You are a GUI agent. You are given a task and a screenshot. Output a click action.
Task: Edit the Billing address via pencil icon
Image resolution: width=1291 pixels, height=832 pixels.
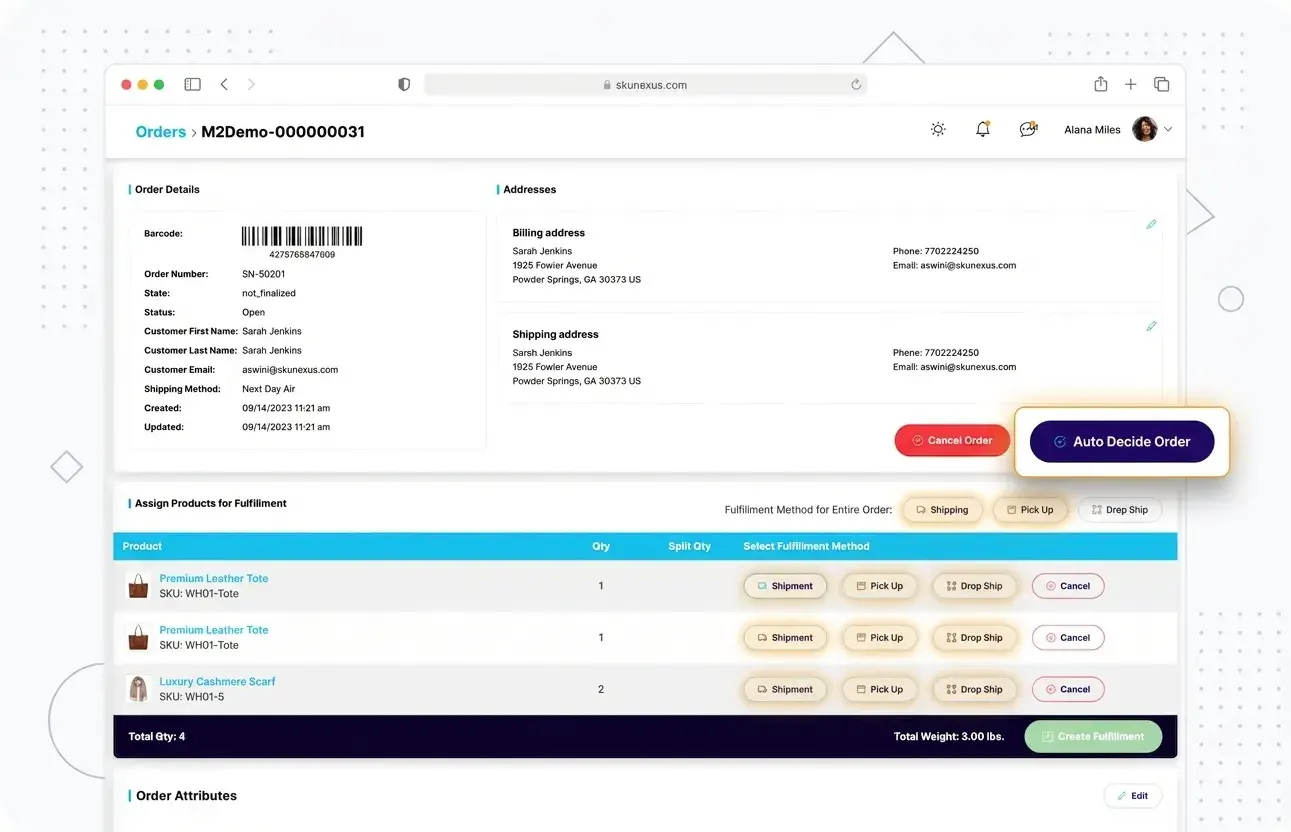pyautogui.click(x=1151, y=224)
